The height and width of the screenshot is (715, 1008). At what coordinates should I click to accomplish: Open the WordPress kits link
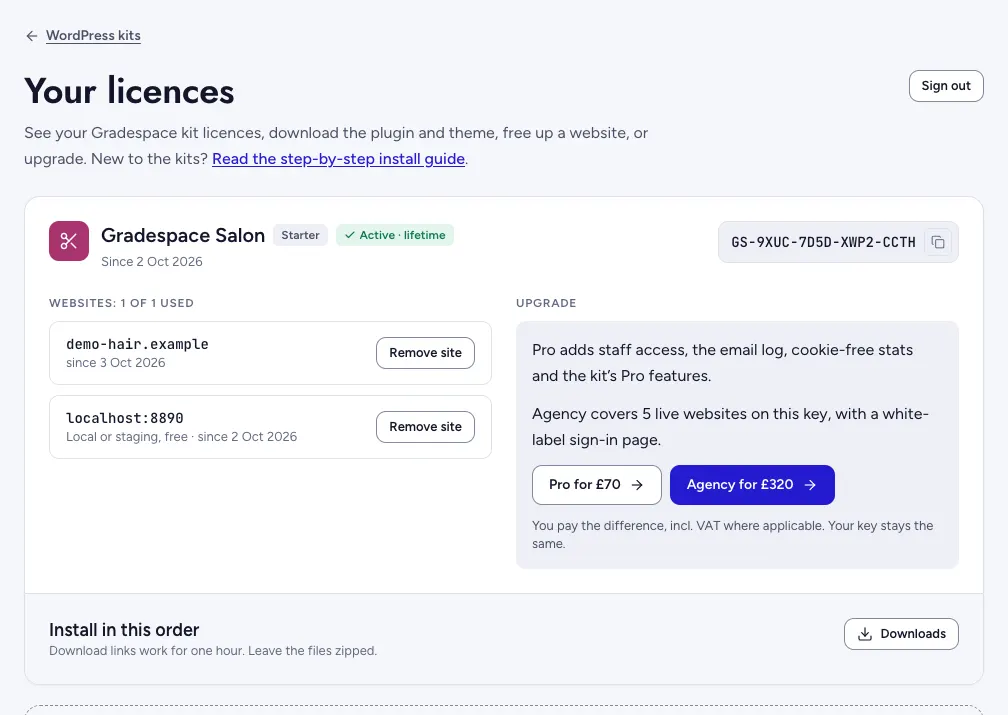93,35
